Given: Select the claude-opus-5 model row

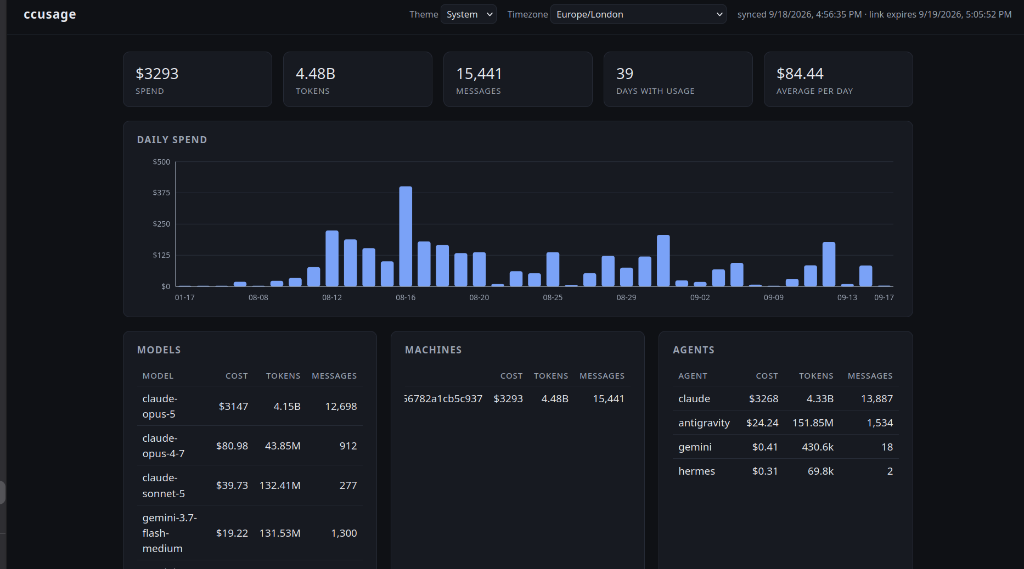Looking at the screenshot, I should coord(250,406).
